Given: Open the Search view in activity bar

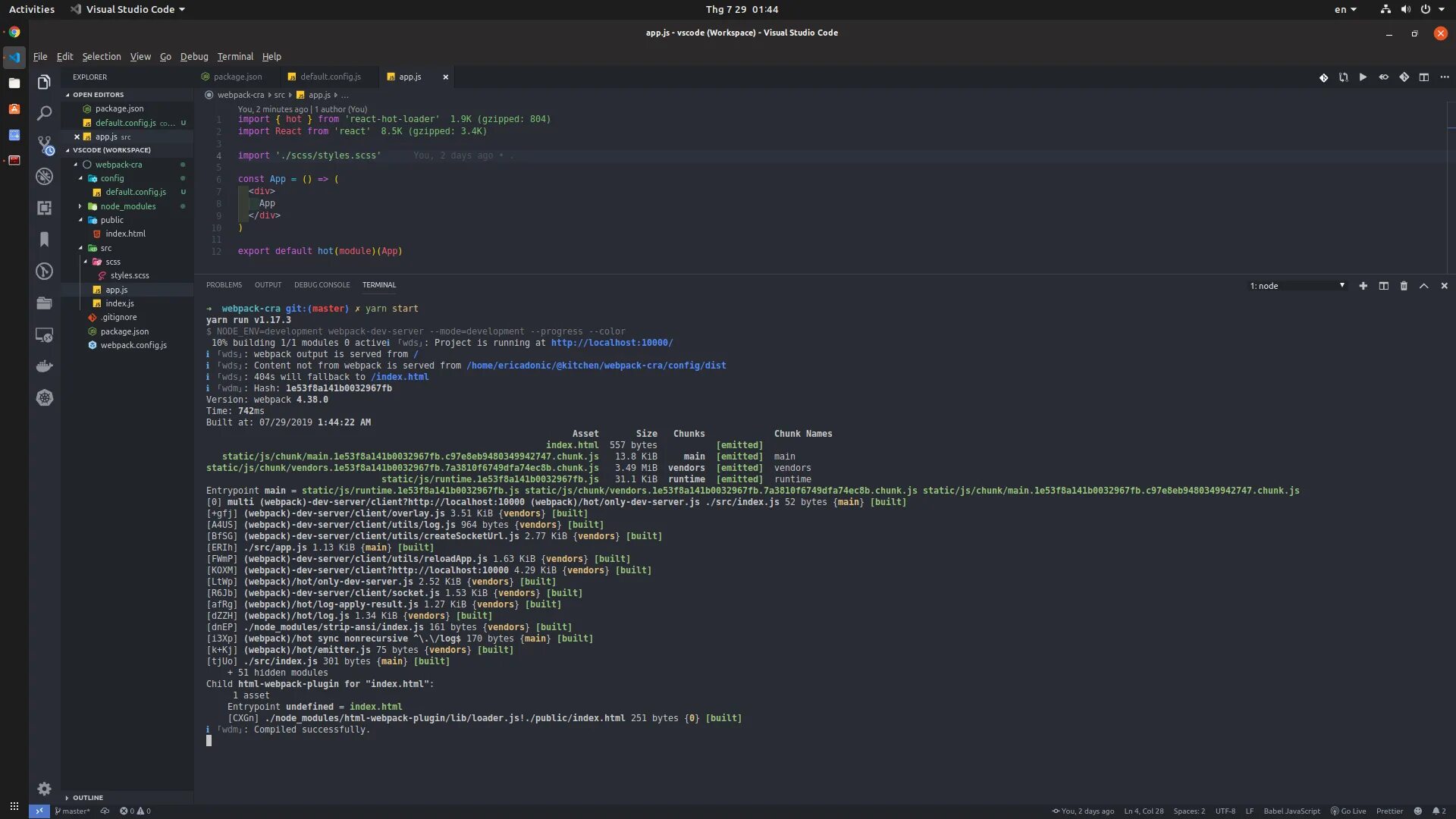Looking at the screenshot, I should pos(44,114).
